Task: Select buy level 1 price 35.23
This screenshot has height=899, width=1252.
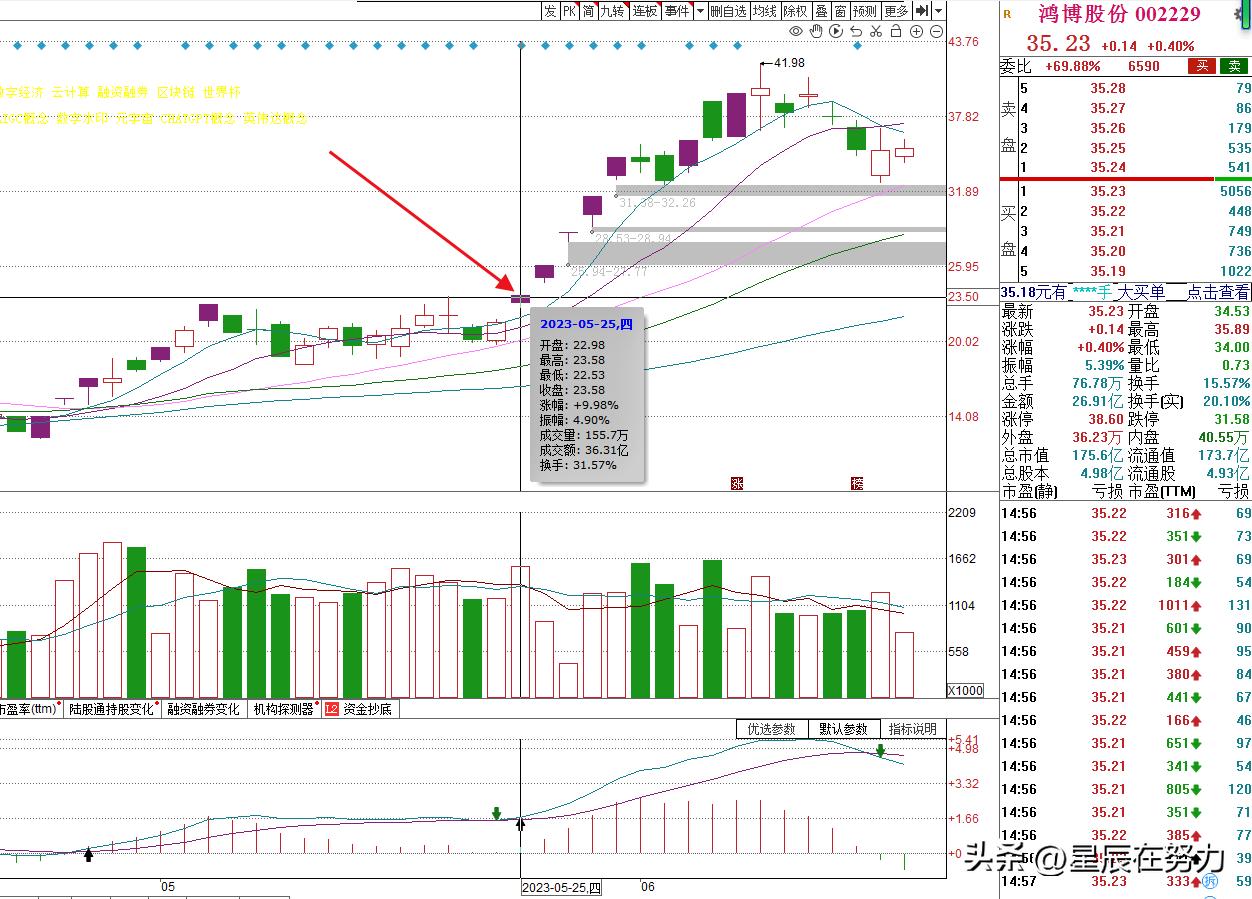Action: 1108,191
